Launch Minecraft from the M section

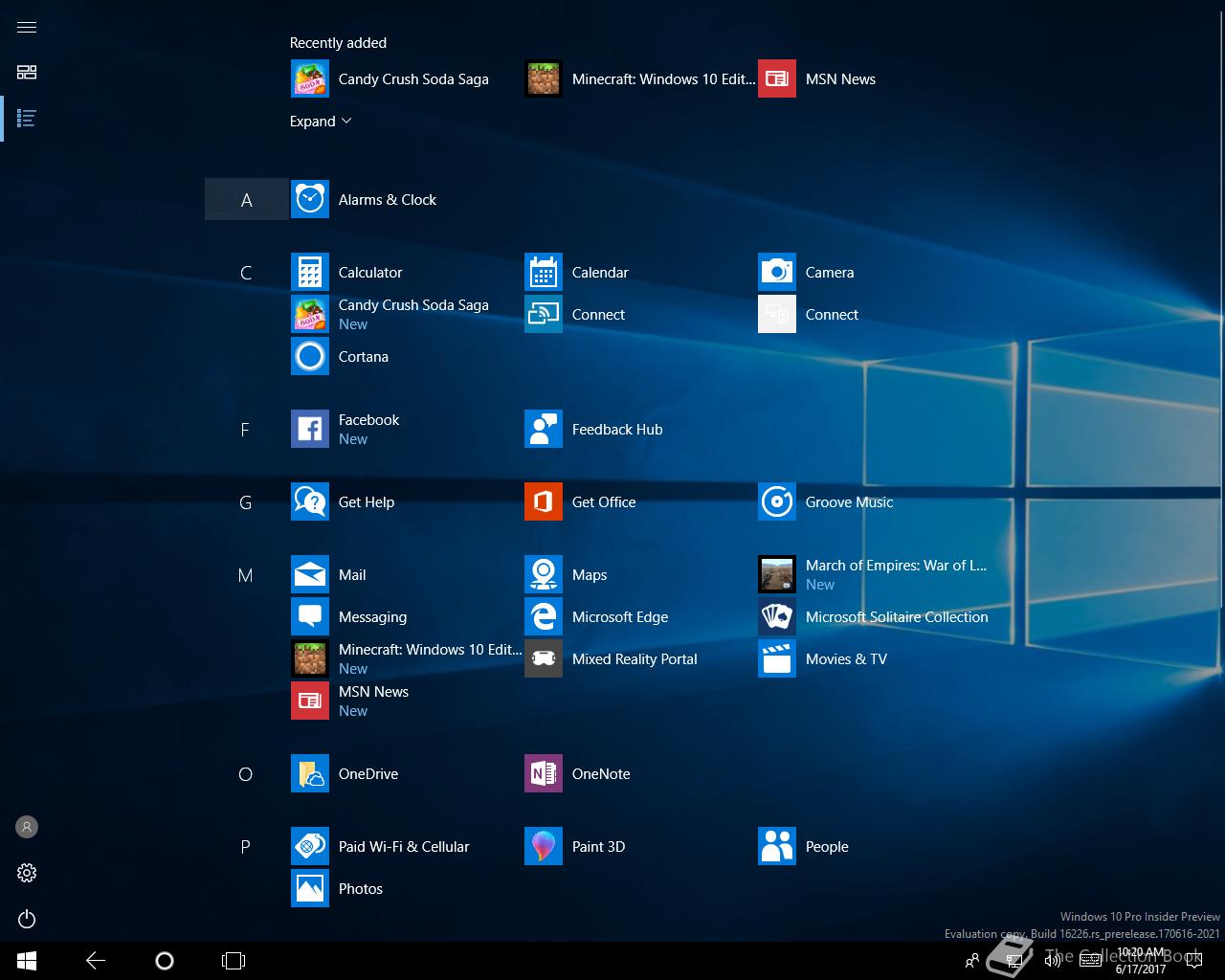(x=406, y=658)
